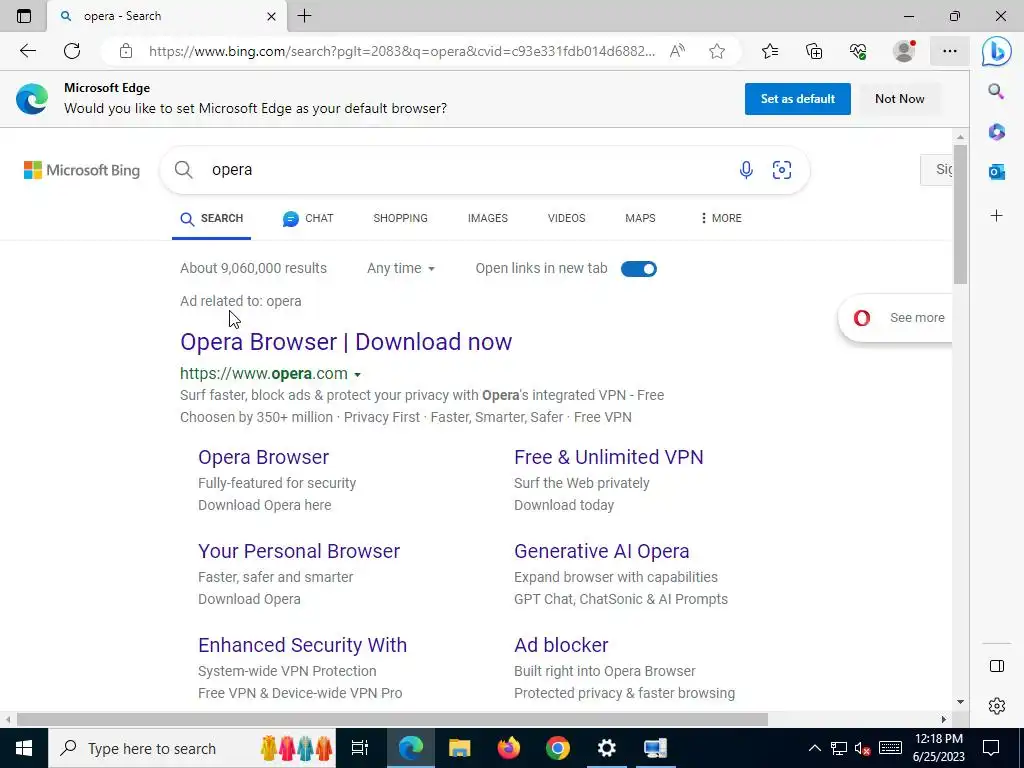The width and height of the screenshot is (1024, 768).
Task: Open Collections icon in toolbar
Action: tap(814, 51)
